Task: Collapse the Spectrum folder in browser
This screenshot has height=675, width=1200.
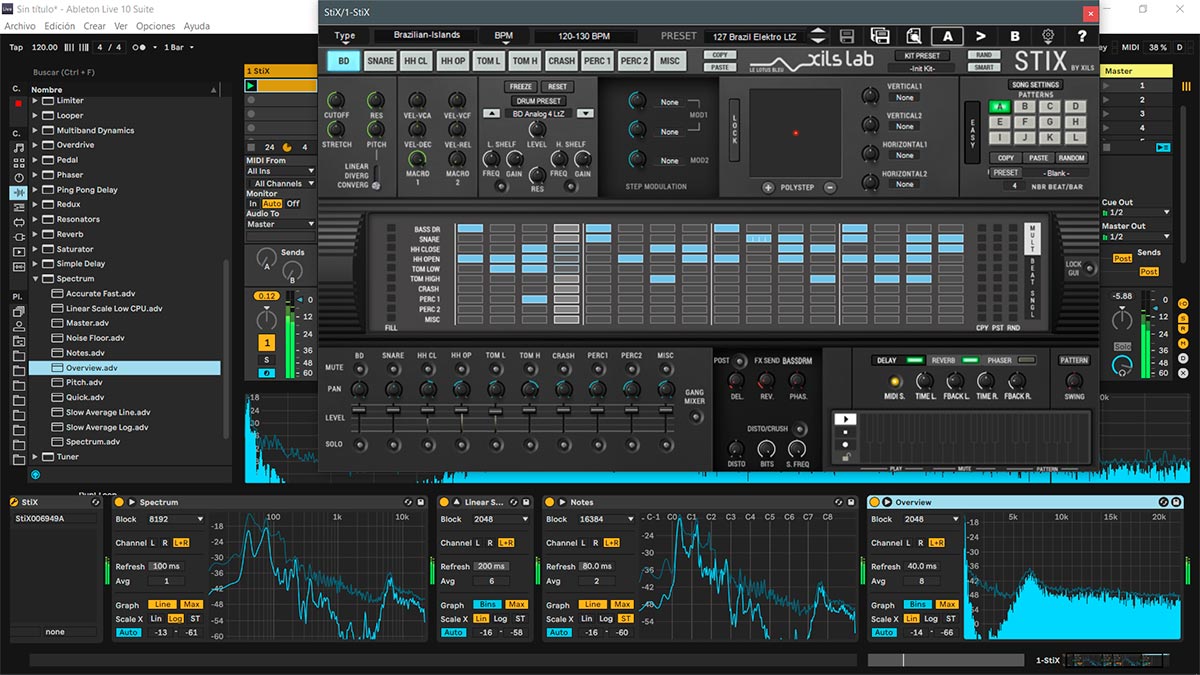Action: (36, 279)
